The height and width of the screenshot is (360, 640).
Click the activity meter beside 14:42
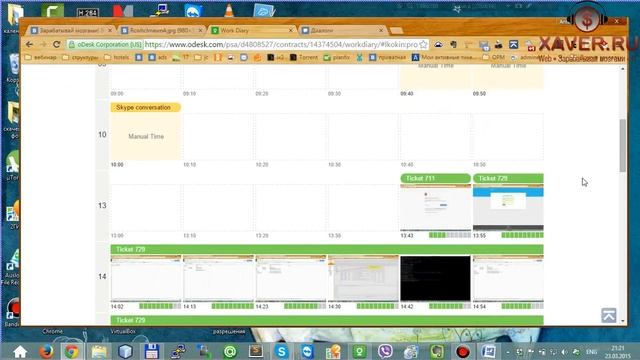point(450,306)
